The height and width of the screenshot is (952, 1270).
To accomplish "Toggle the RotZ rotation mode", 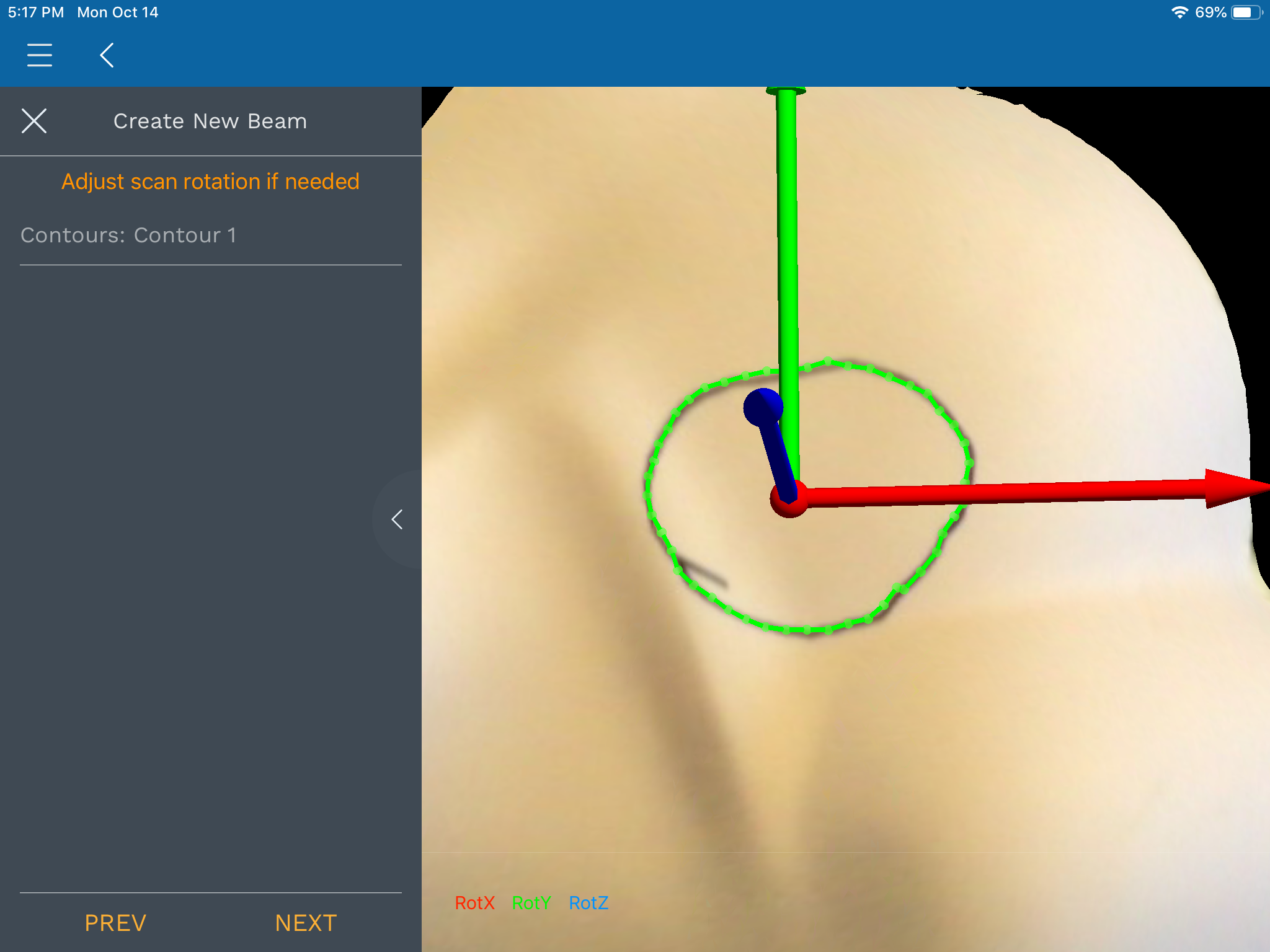I will 588,903.
